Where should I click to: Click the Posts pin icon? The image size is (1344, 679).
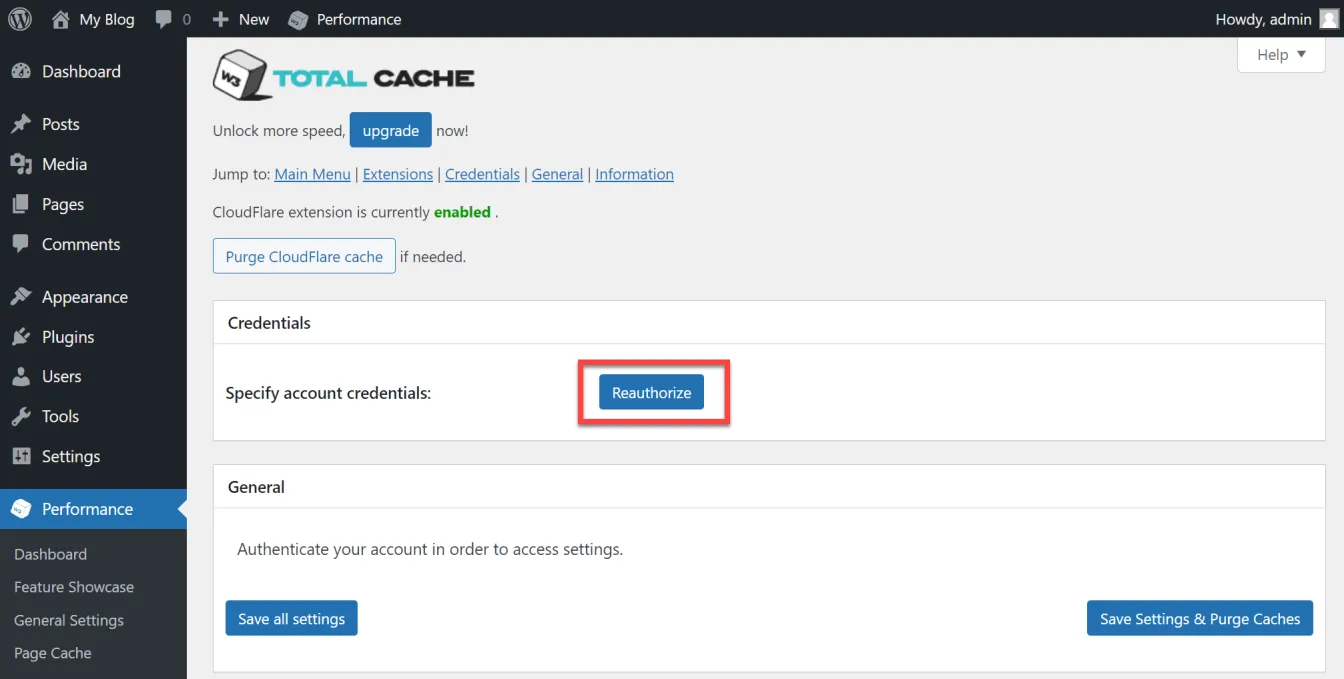click(x=21, y=124)
